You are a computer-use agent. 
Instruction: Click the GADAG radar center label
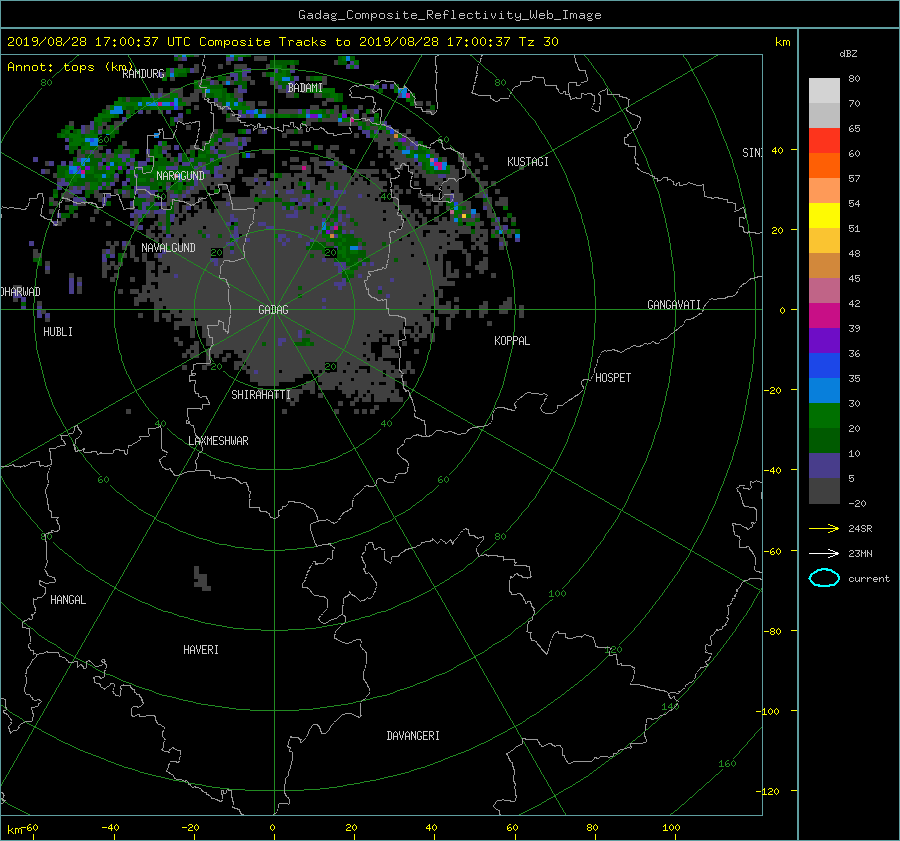tap(273, 309)
